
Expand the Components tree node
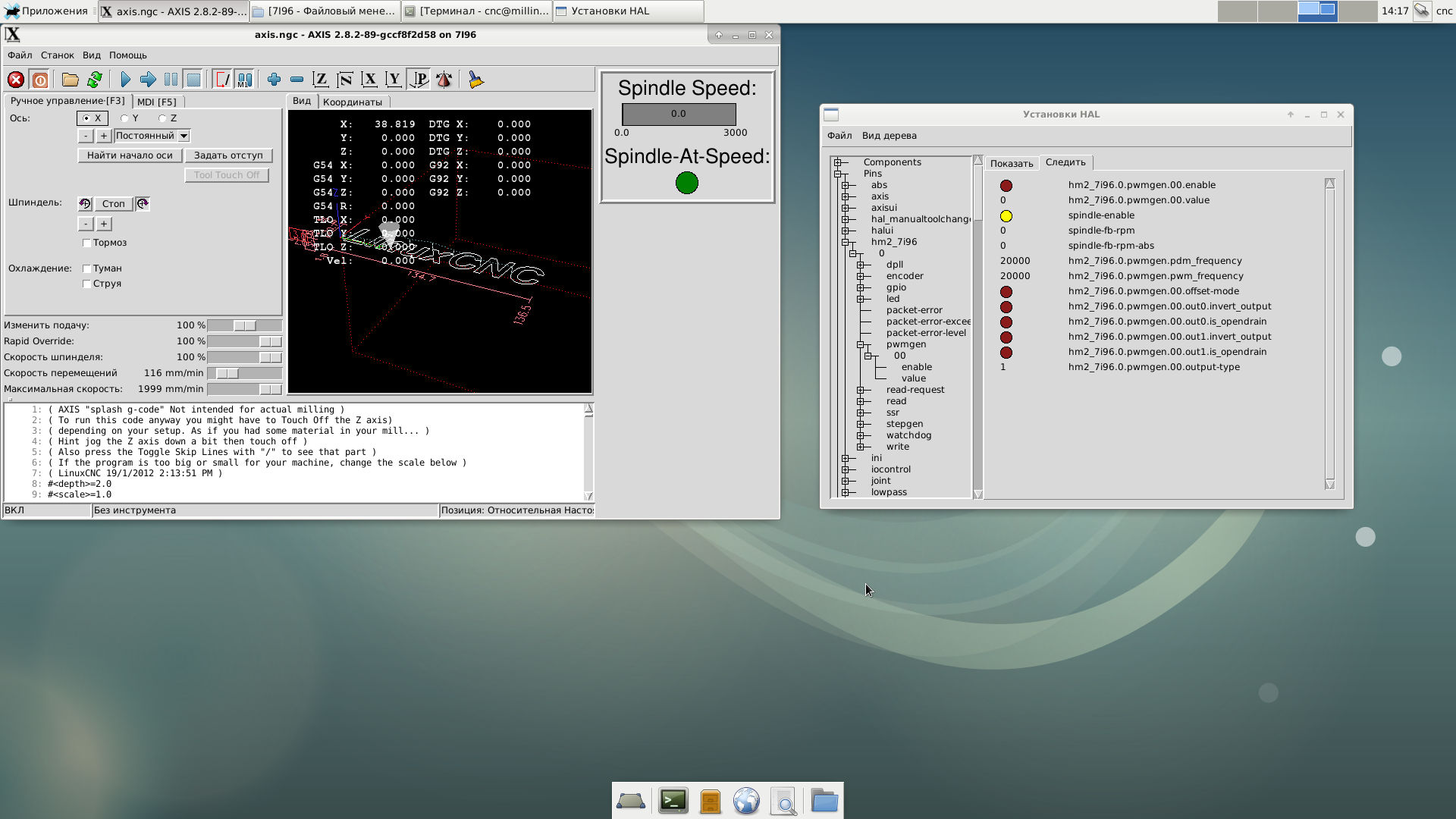838,162
